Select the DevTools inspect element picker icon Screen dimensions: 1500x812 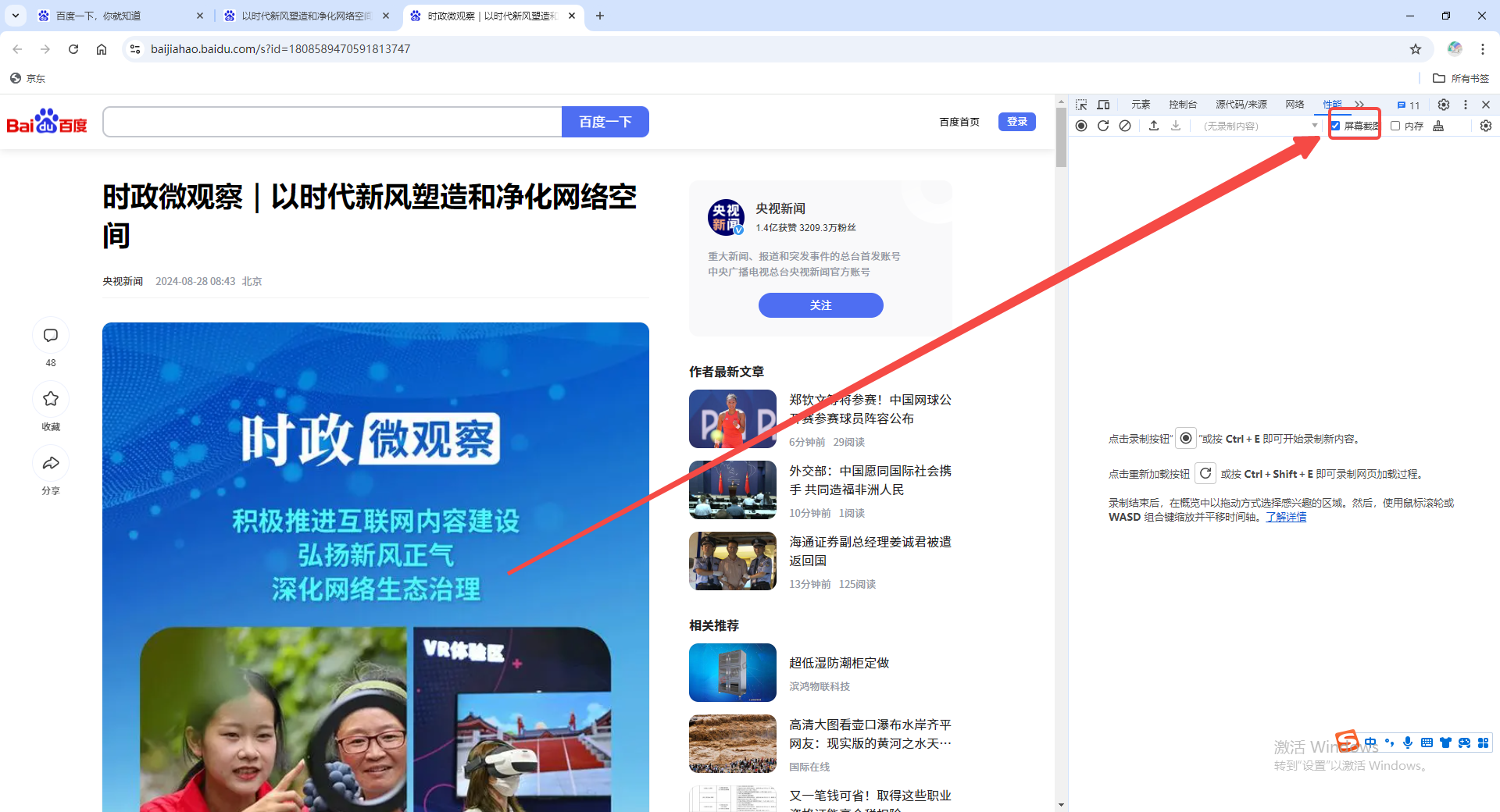coord(1081,105)
